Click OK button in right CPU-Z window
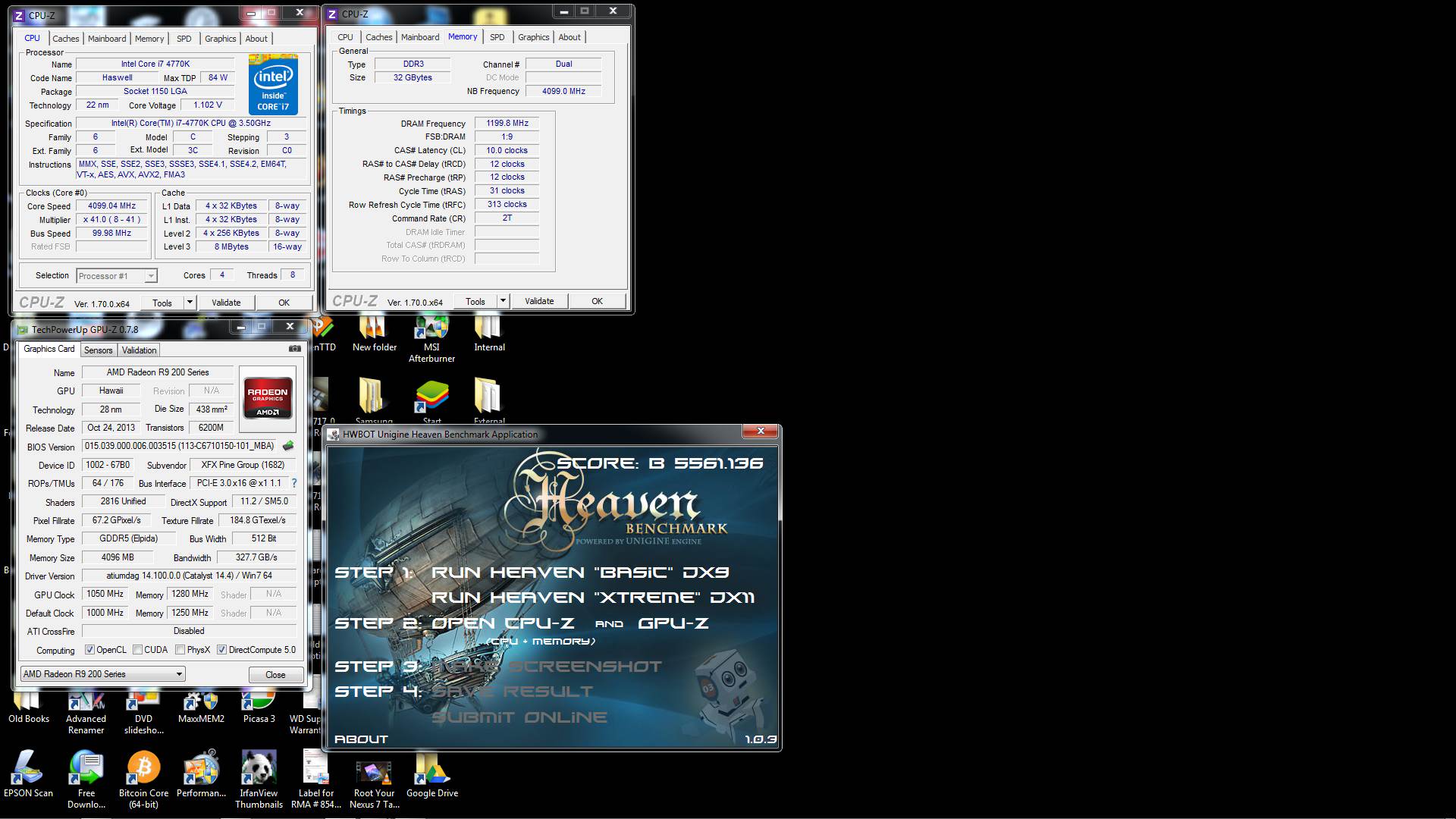Viewport: 1456px width, 819px height. [597, 301]
